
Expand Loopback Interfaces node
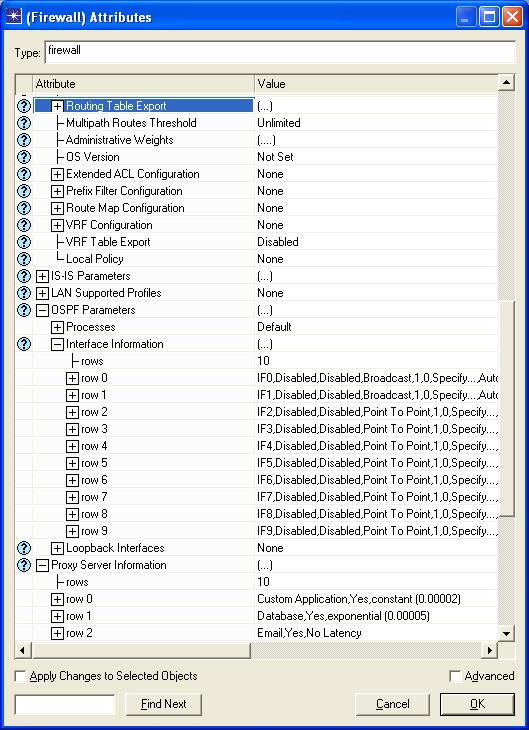click(x=57, y=548)
